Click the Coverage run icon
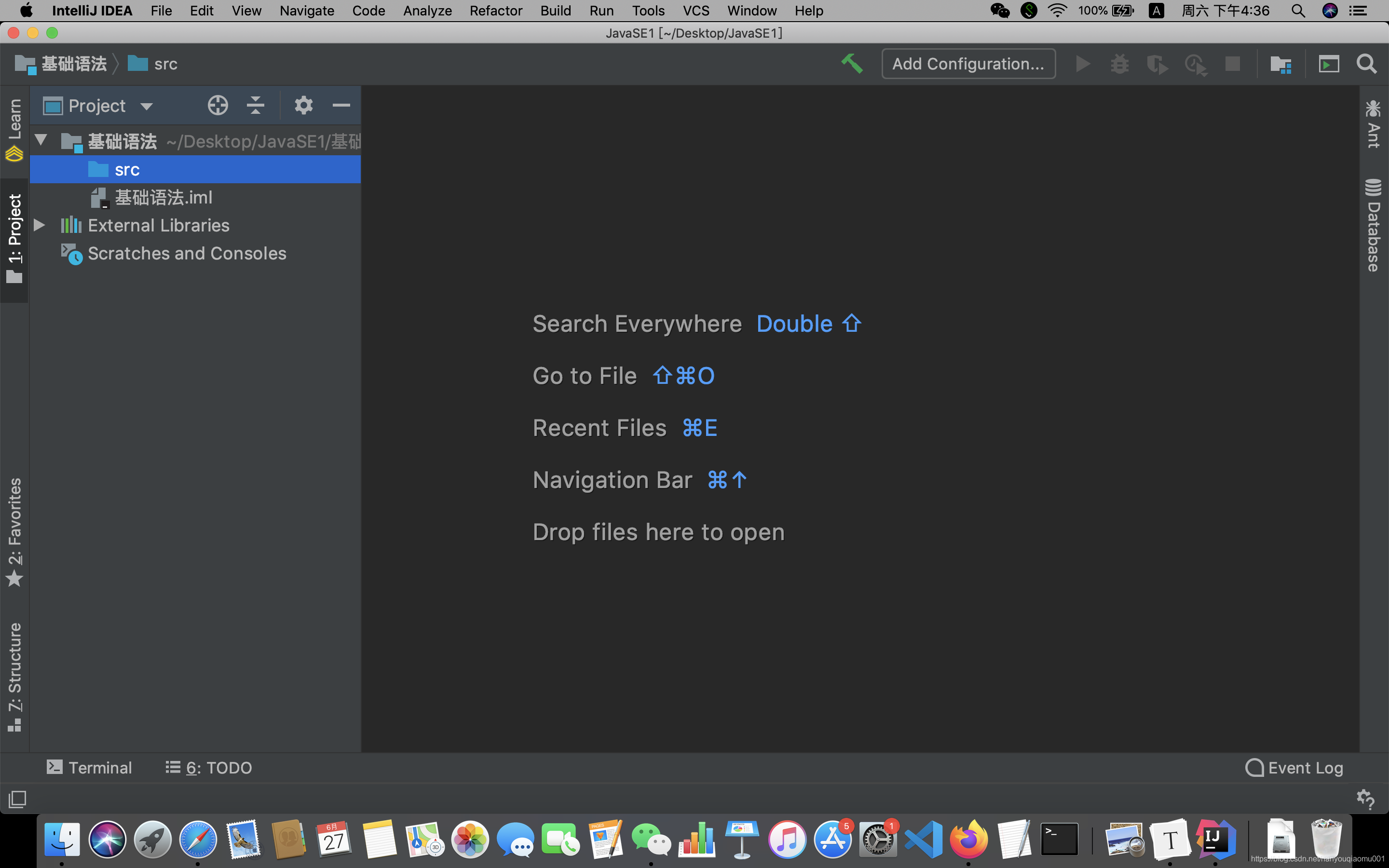 [x=1157, y=64]
